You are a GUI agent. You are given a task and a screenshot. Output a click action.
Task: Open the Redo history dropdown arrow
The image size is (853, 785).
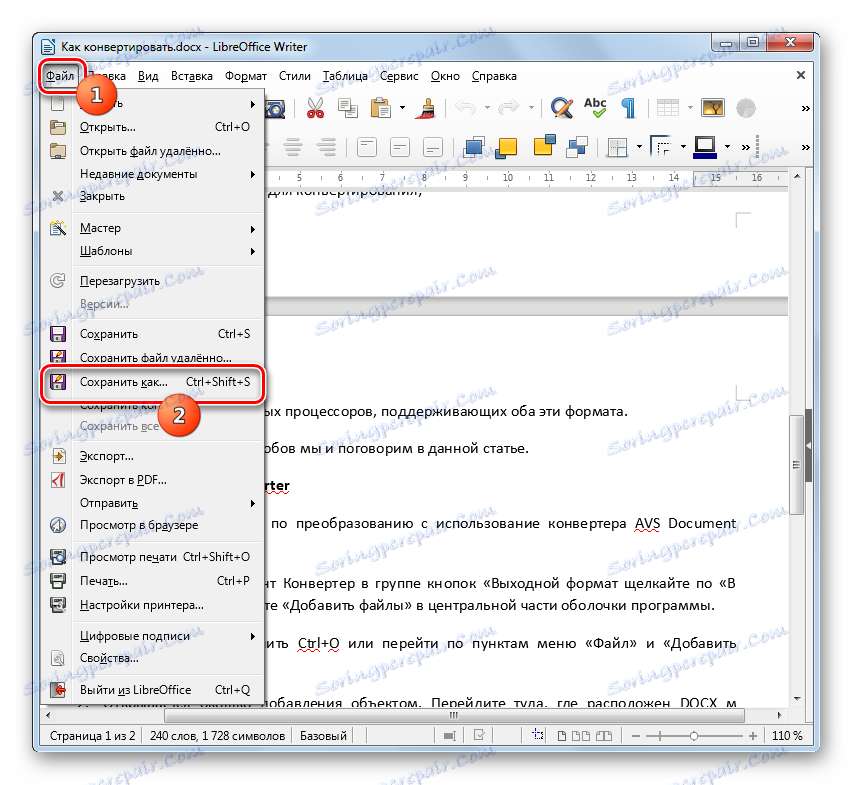[x=531, y=108]
